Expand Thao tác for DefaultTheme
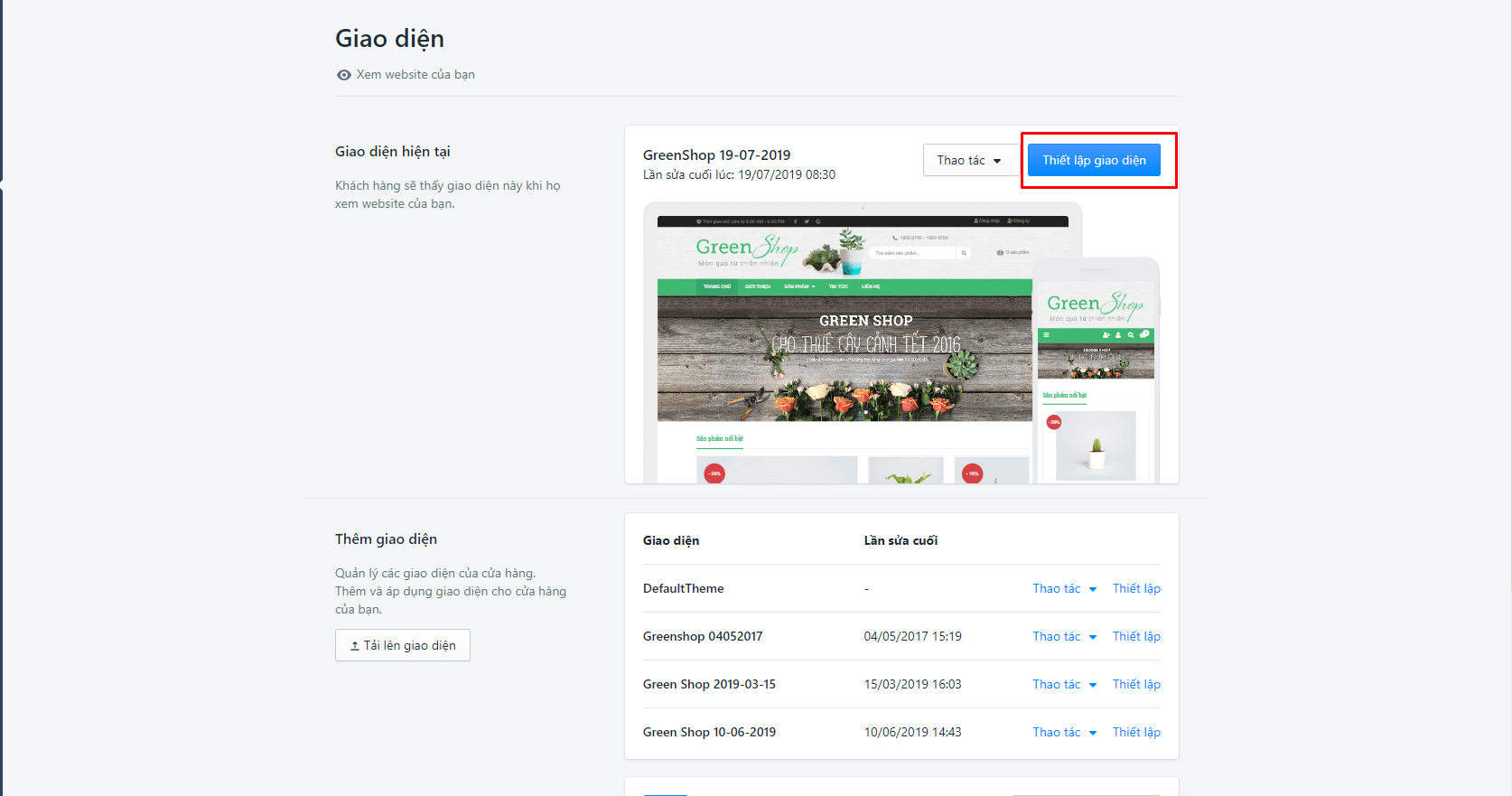Image resolution: width=1512 pixels, height=796 pixels. coord(1065,588)
